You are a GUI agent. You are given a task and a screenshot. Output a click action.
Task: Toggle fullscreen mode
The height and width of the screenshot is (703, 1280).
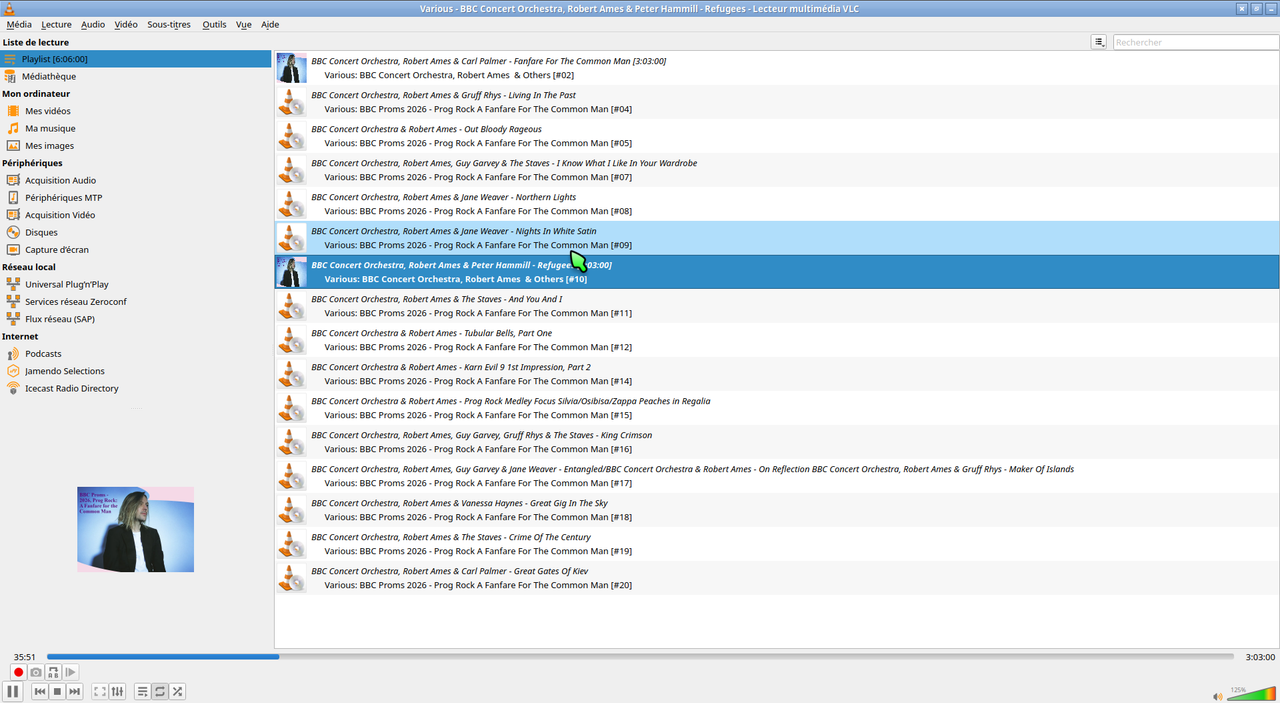(100, 691)
